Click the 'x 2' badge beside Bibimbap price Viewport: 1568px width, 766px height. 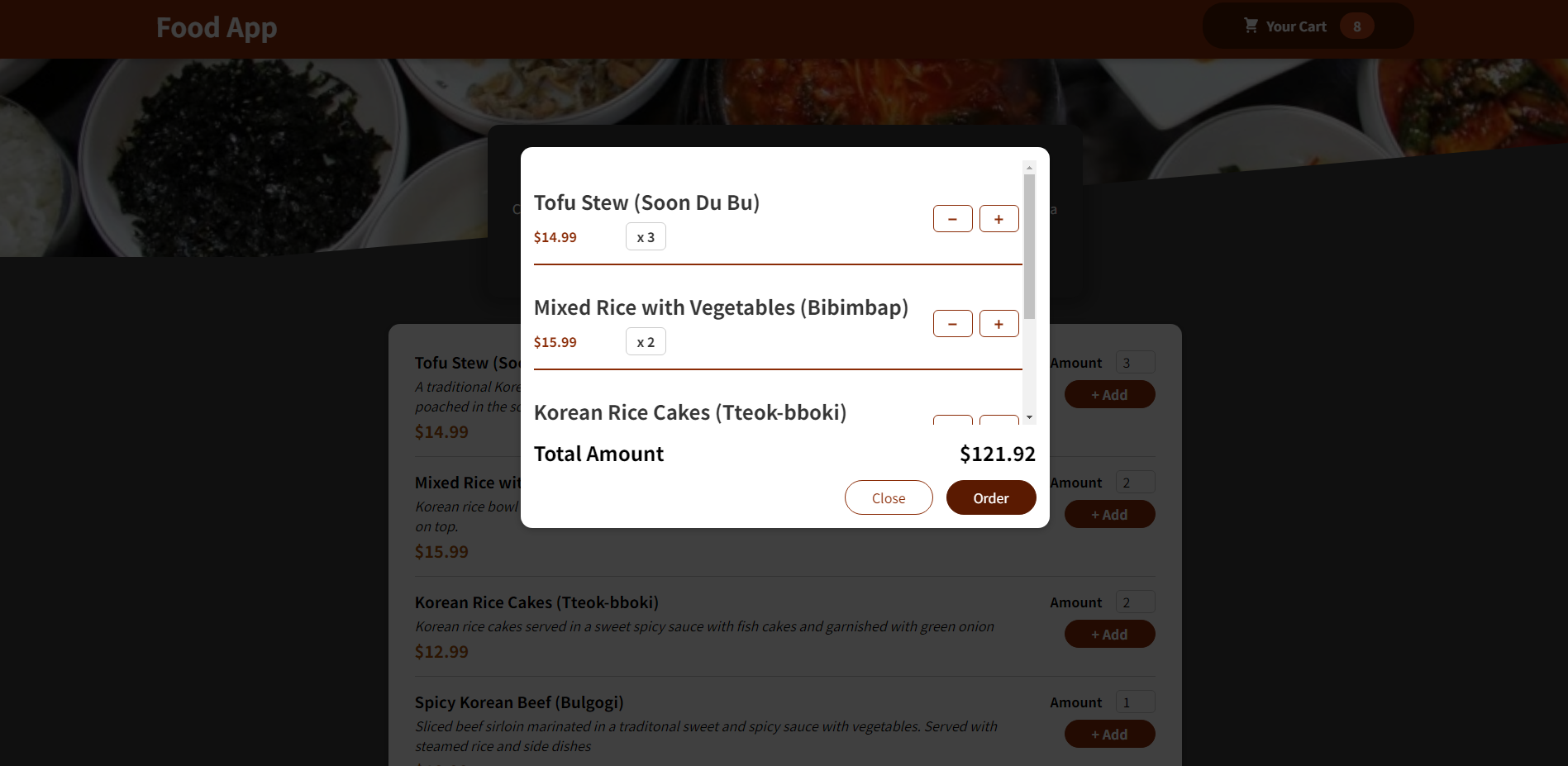point(646,340)
